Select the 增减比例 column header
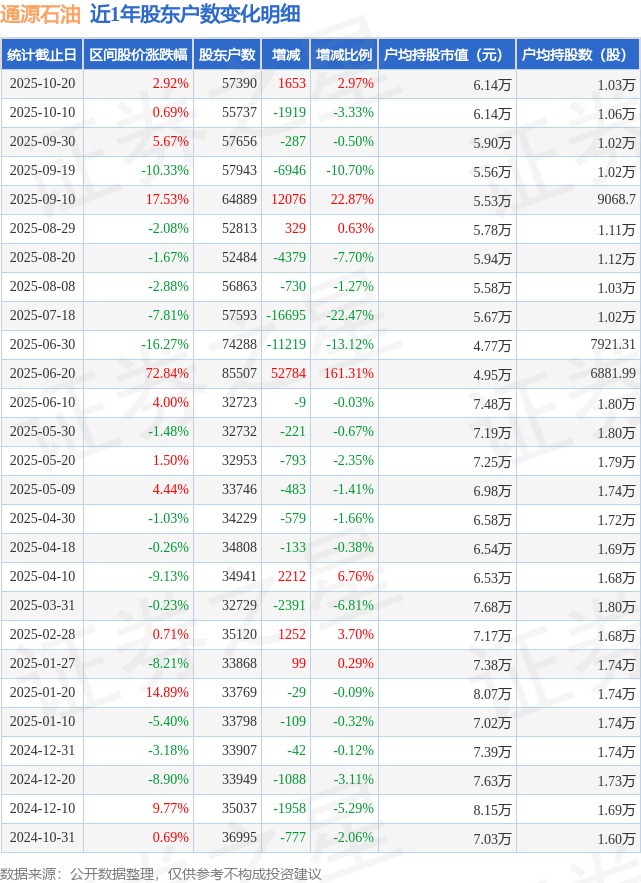 [x=343, y=55]
